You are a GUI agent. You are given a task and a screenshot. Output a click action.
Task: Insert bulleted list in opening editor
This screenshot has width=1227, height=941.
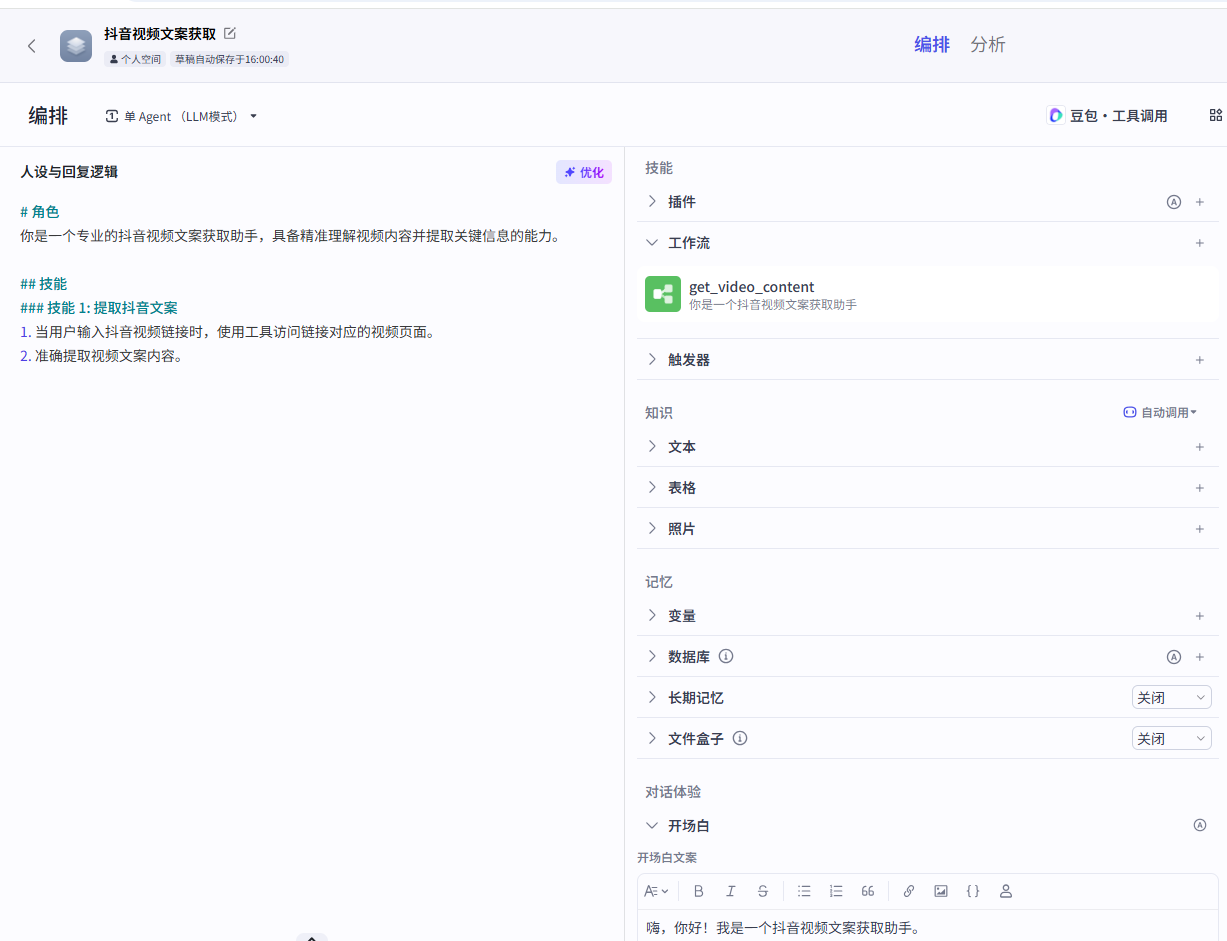[804, 891]
